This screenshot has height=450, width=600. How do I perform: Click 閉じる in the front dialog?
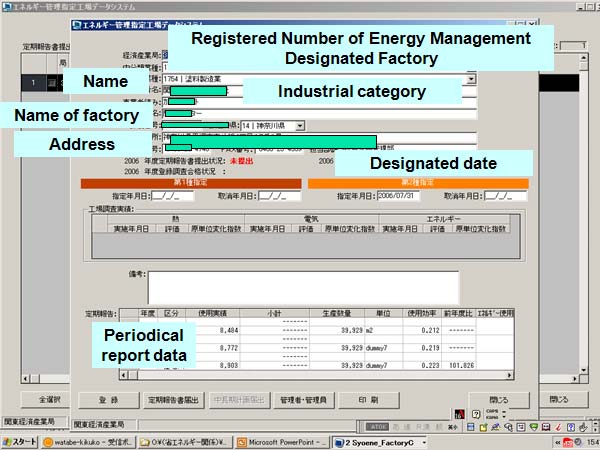point(499,400)
